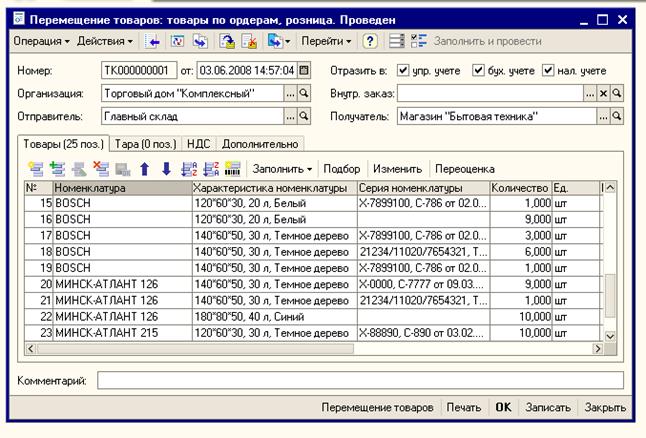
Task: Click the Печать button
Action: [x=464, y=407]
